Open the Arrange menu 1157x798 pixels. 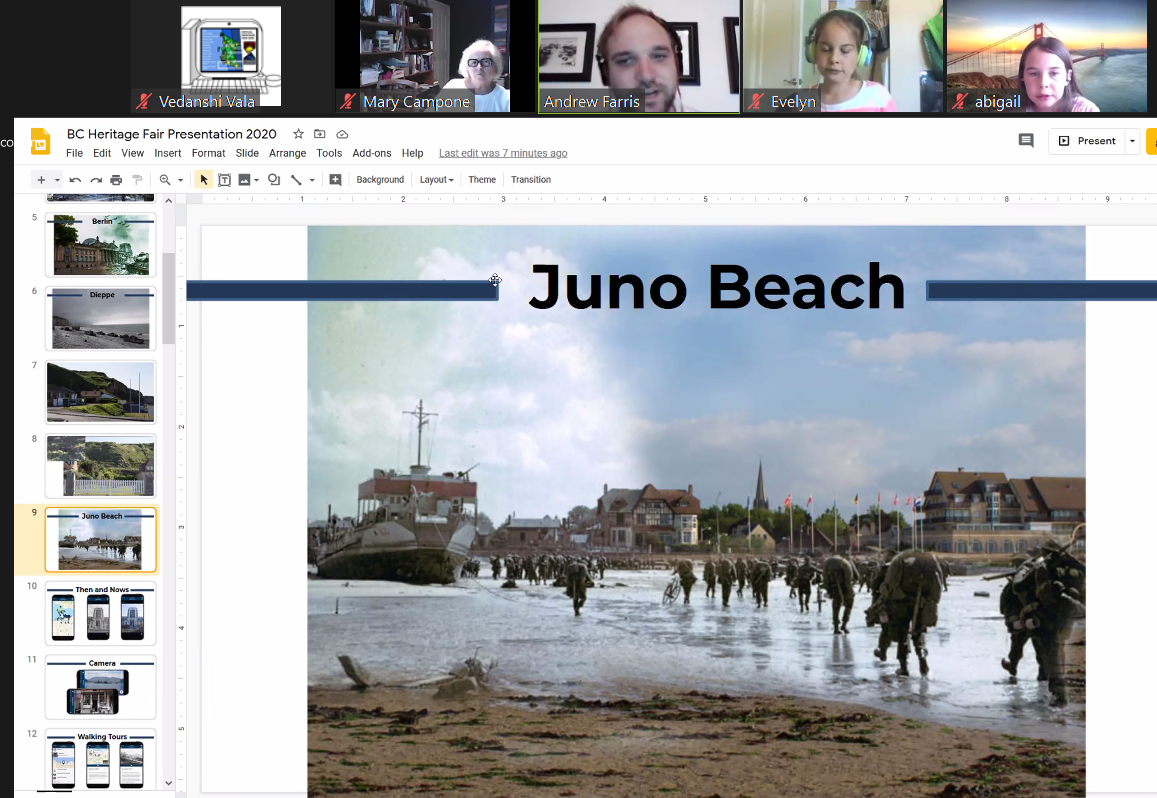click(287, 153)
